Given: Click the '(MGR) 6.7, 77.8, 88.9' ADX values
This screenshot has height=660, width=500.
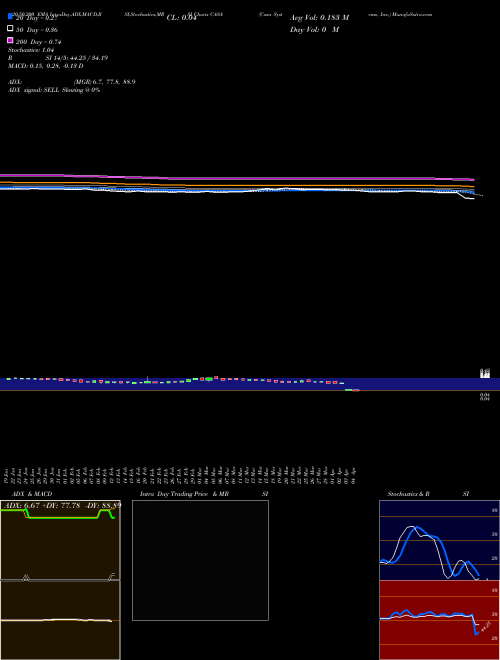Looking at the screenshot, I should (104, 82).
